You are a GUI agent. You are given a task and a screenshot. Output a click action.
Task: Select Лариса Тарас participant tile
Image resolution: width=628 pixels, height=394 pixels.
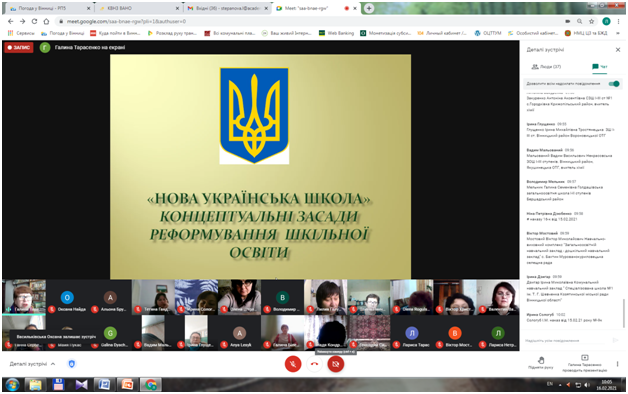(x=412, y=333)
